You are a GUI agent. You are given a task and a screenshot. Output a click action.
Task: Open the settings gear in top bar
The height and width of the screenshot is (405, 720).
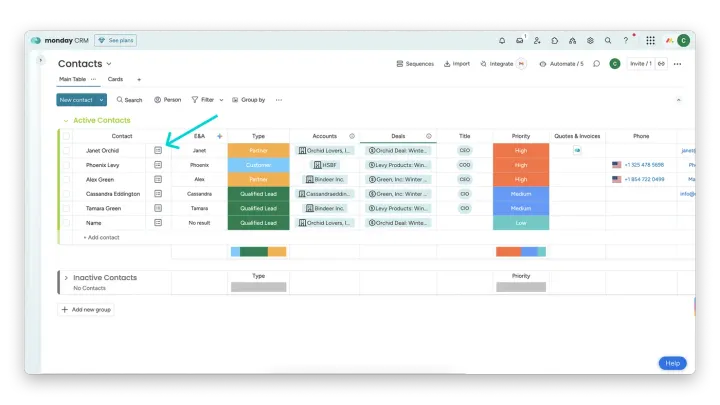click(x=590, y=40)
